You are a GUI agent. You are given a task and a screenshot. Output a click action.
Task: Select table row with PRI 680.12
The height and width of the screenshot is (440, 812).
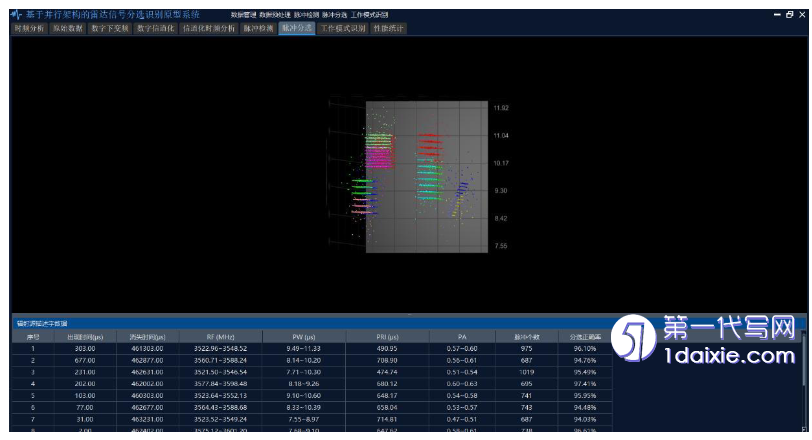388,384
